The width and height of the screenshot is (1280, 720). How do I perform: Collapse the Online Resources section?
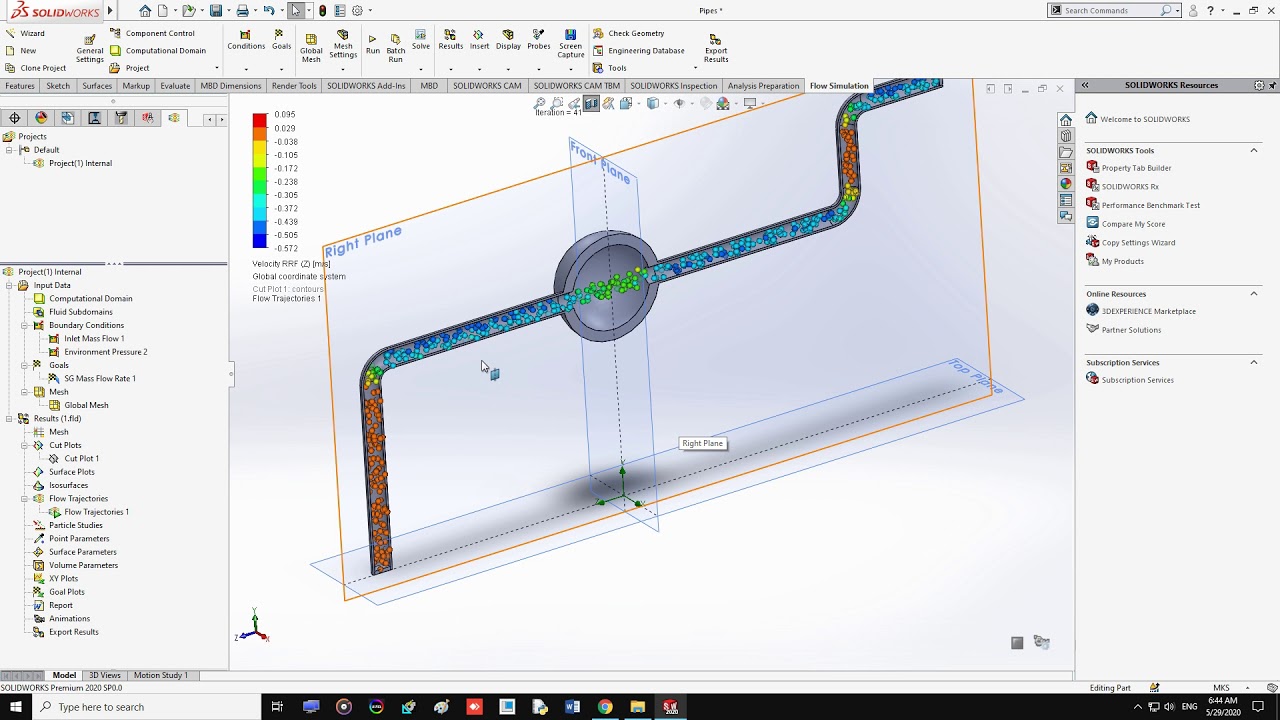pyautogui.click(x=1254, y=294)
